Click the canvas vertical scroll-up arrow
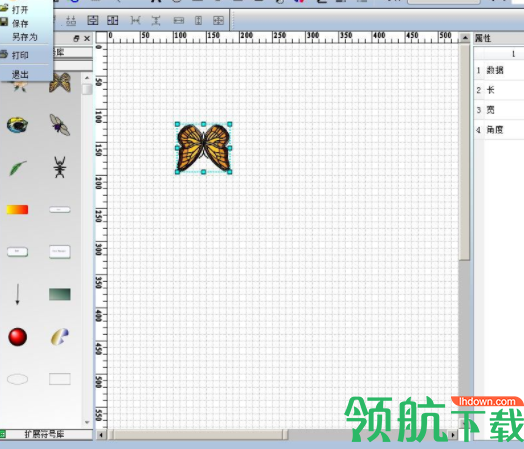Screen dimensions: 524x449 pos(465,38)
